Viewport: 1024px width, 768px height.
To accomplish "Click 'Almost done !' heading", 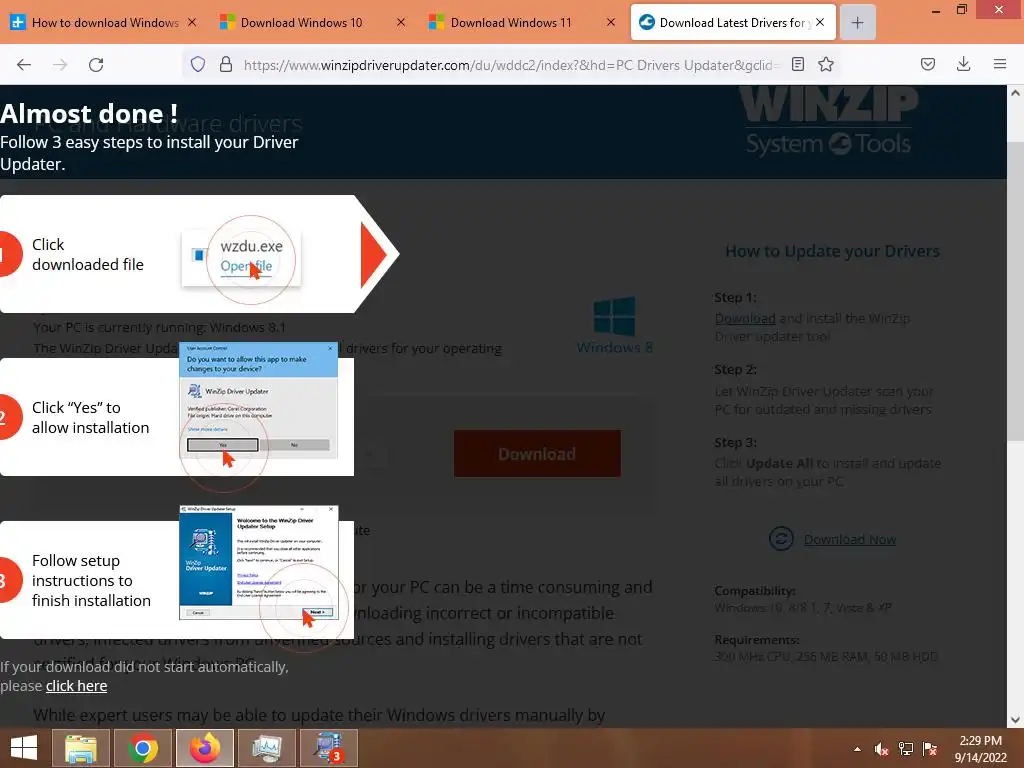I will [89, 114].
